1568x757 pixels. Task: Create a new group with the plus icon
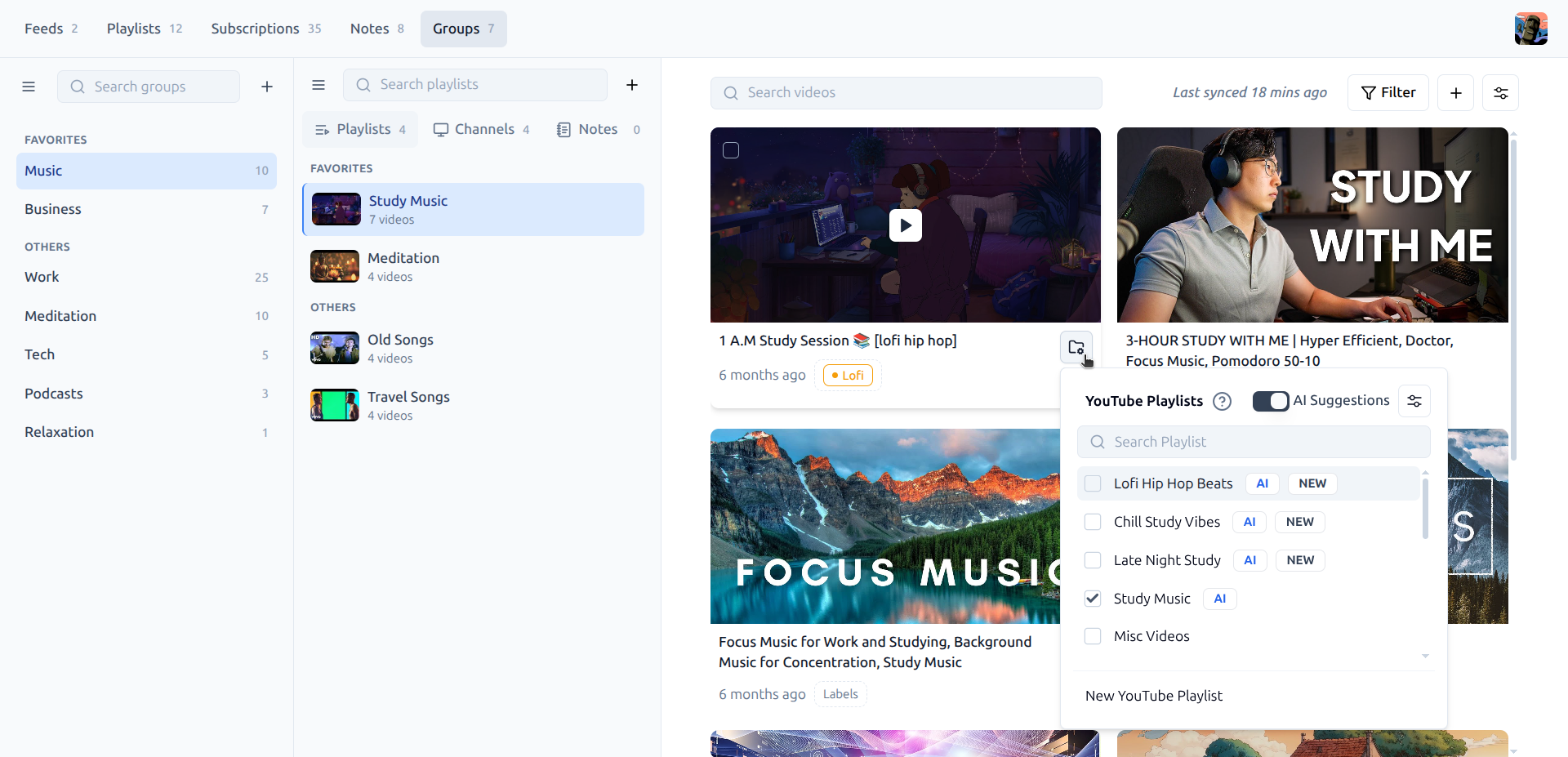pyautogui.click(x=266, y=86)
